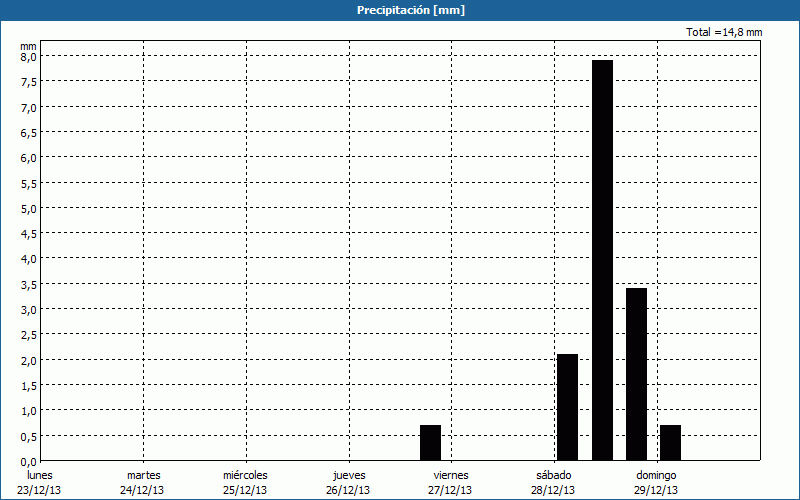
Task: Click the 6,5 y-axis value
Action: [29, 133]
